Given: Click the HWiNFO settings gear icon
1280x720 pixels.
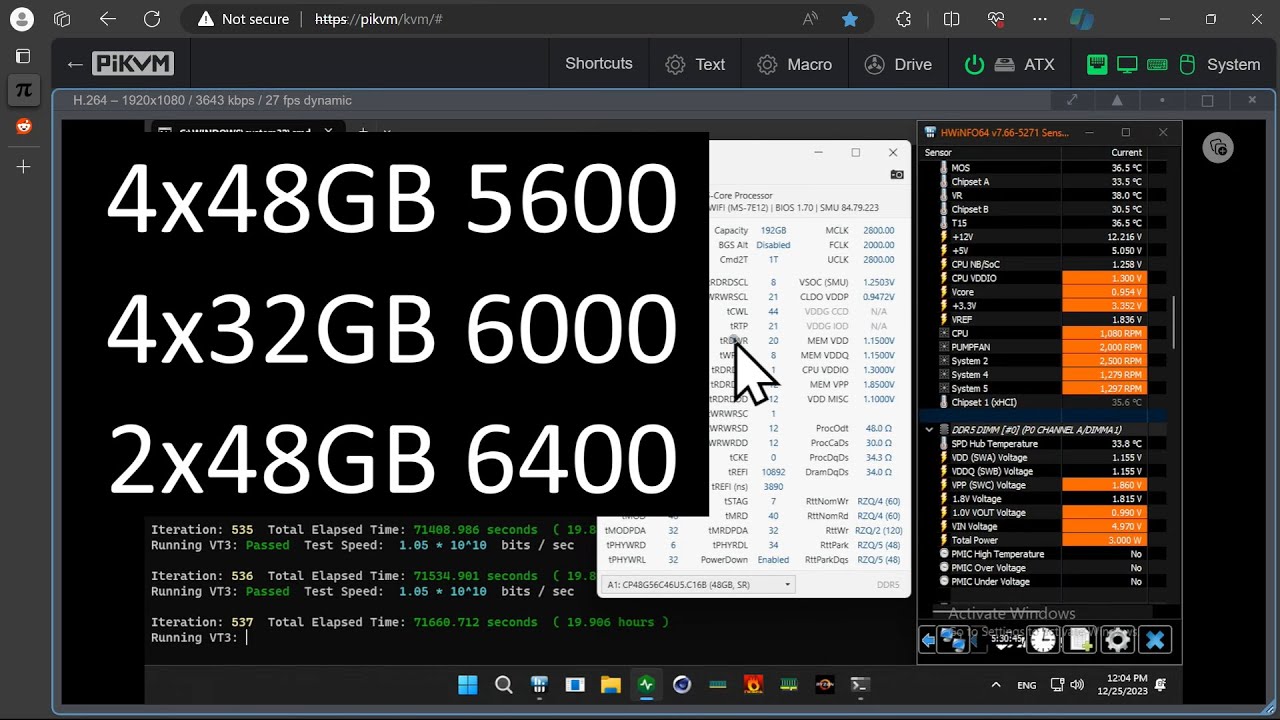Looking at the screenshot, I should (1118, 640).
